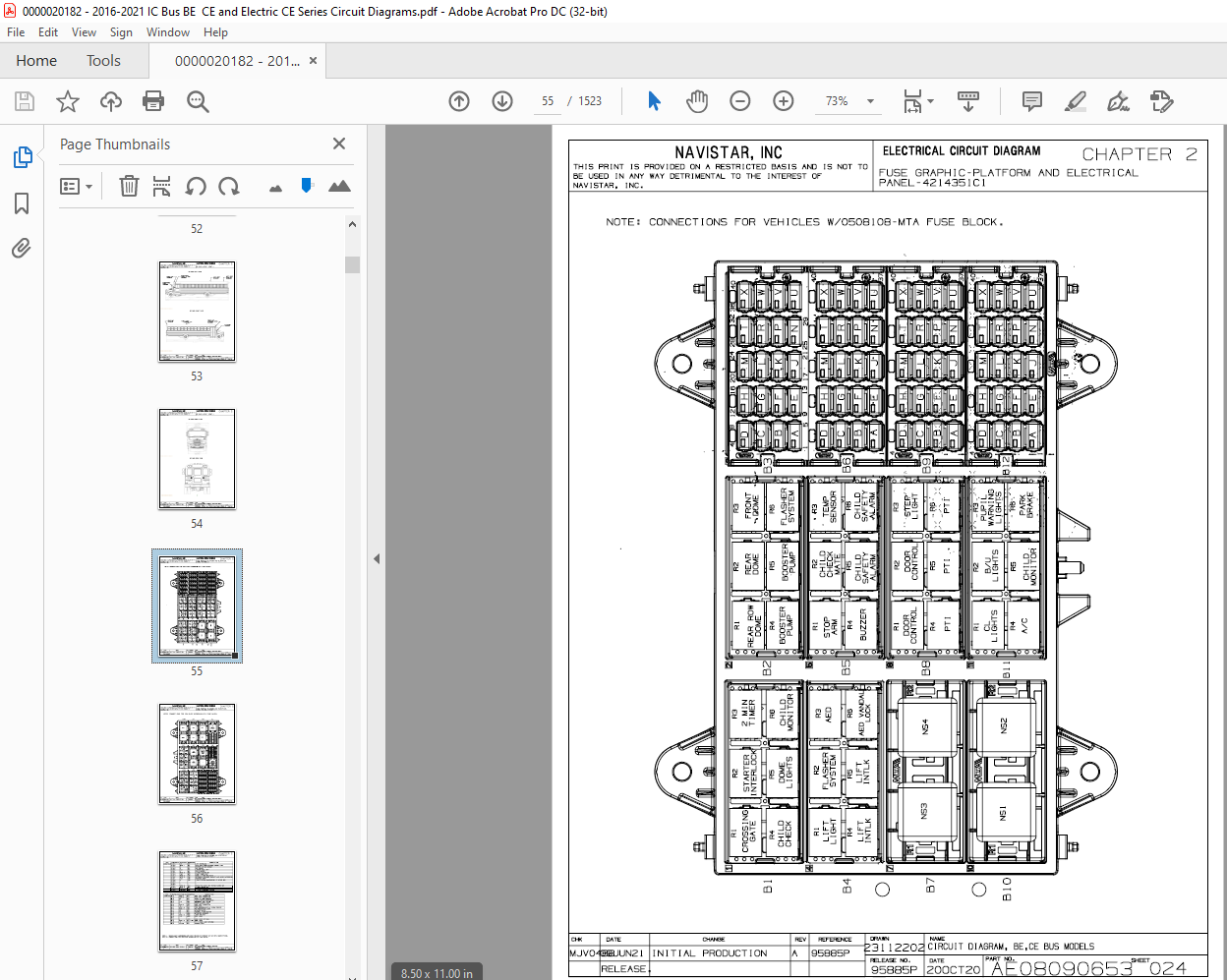Enable scrolling page display mode

(x=968, y=101)
